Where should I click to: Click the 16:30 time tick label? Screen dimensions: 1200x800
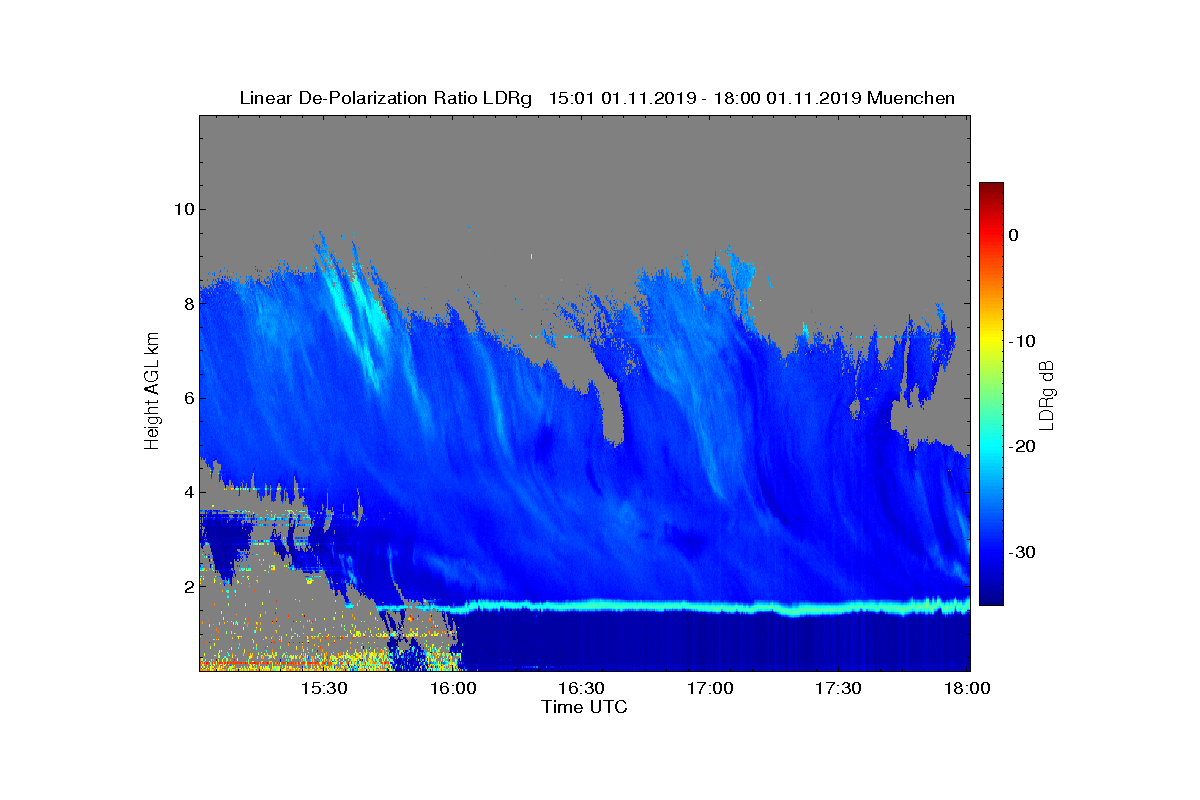[583, 688]
